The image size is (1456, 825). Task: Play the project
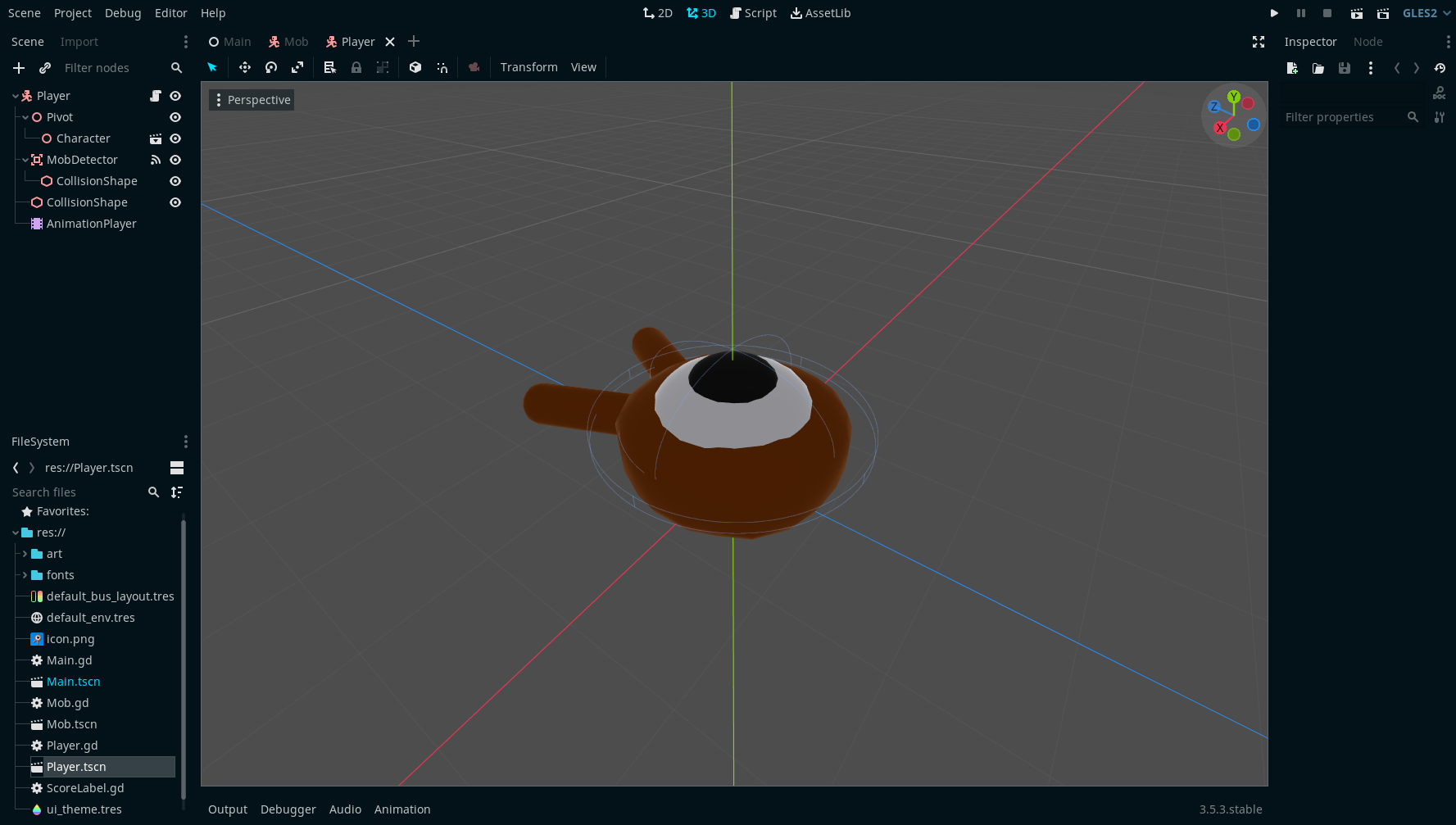pos(1274,13)
